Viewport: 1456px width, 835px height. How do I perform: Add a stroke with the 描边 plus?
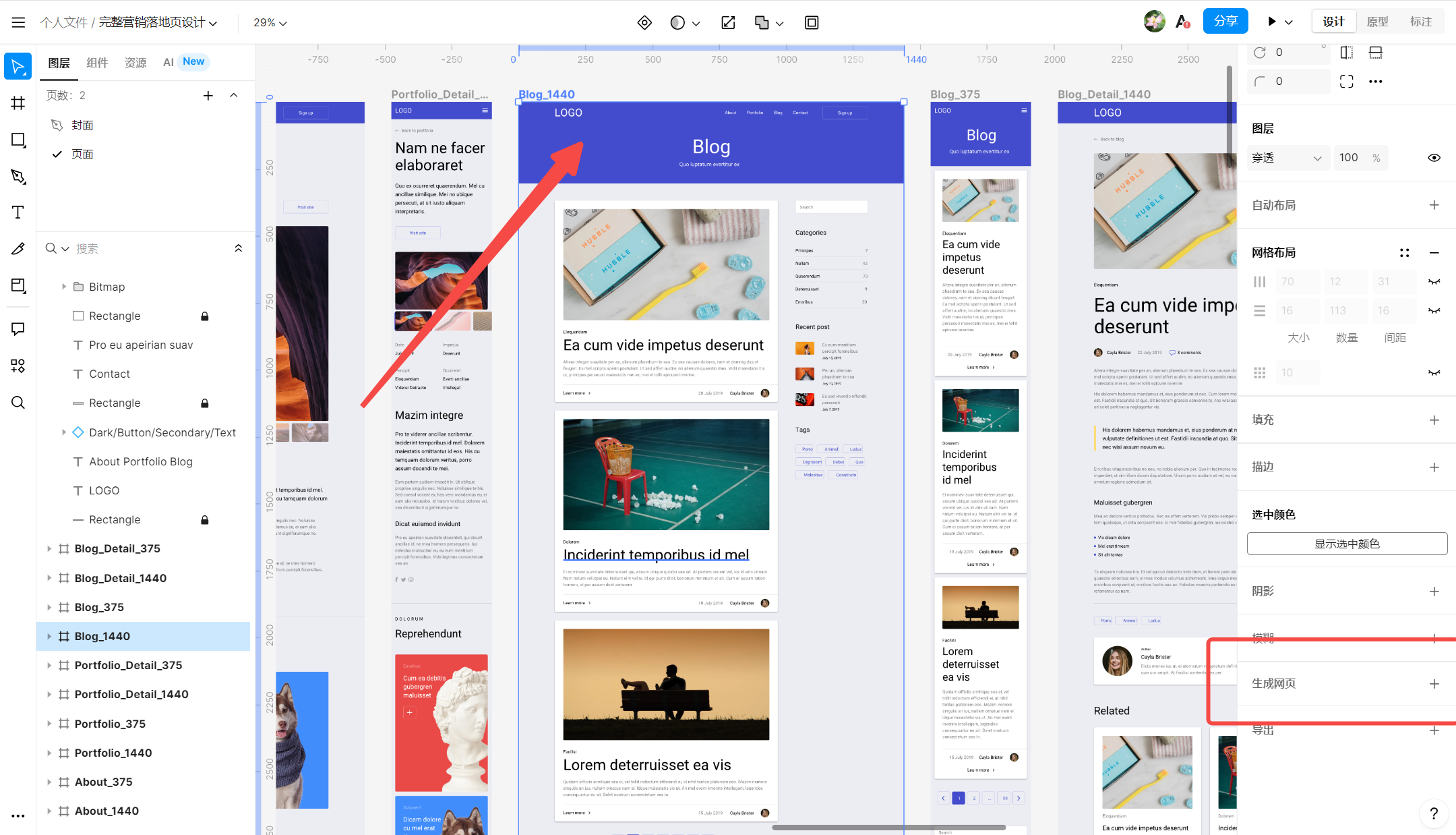point(1434,467)
